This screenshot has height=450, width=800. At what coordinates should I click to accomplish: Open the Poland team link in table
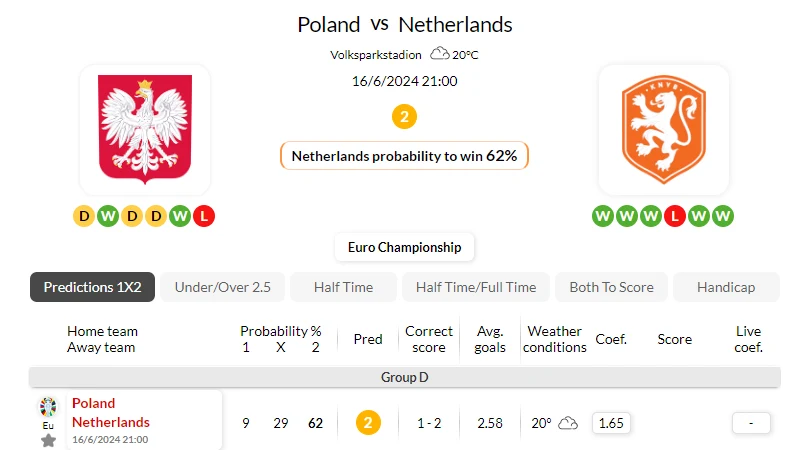coord(93,403)
